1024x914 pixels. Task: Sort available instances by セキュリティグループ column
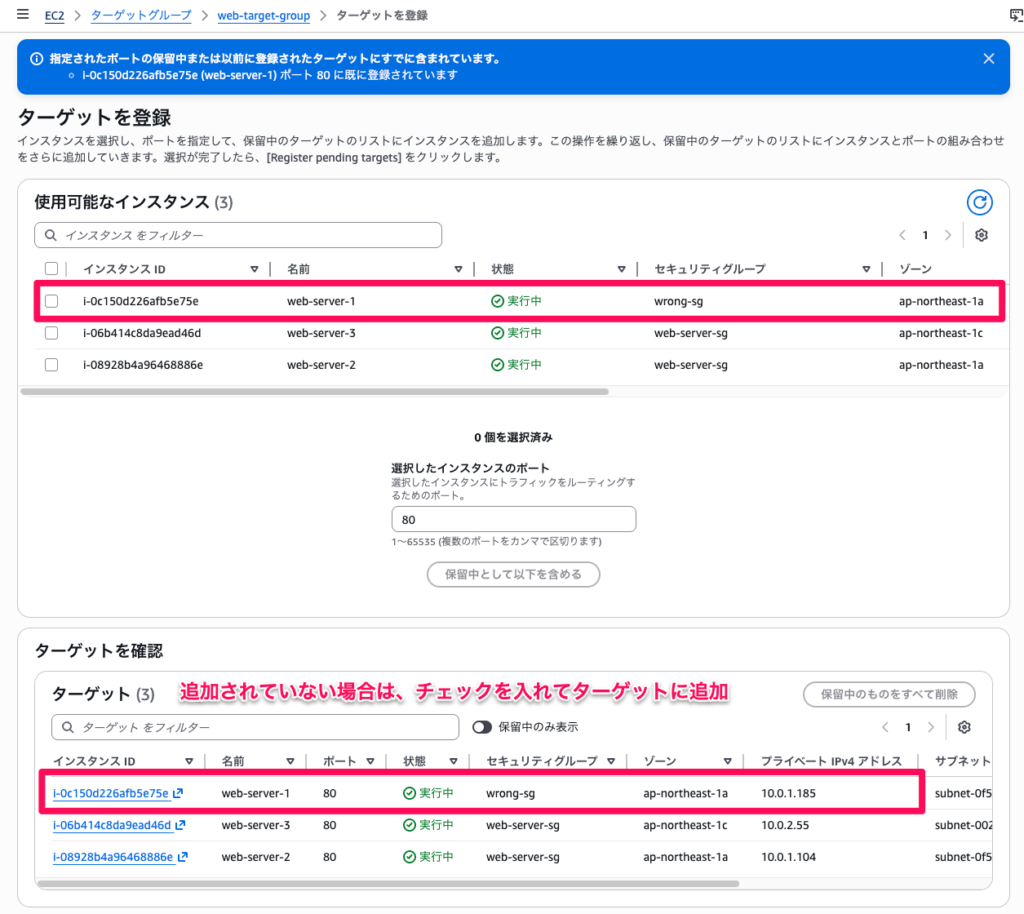pos(866,269)
